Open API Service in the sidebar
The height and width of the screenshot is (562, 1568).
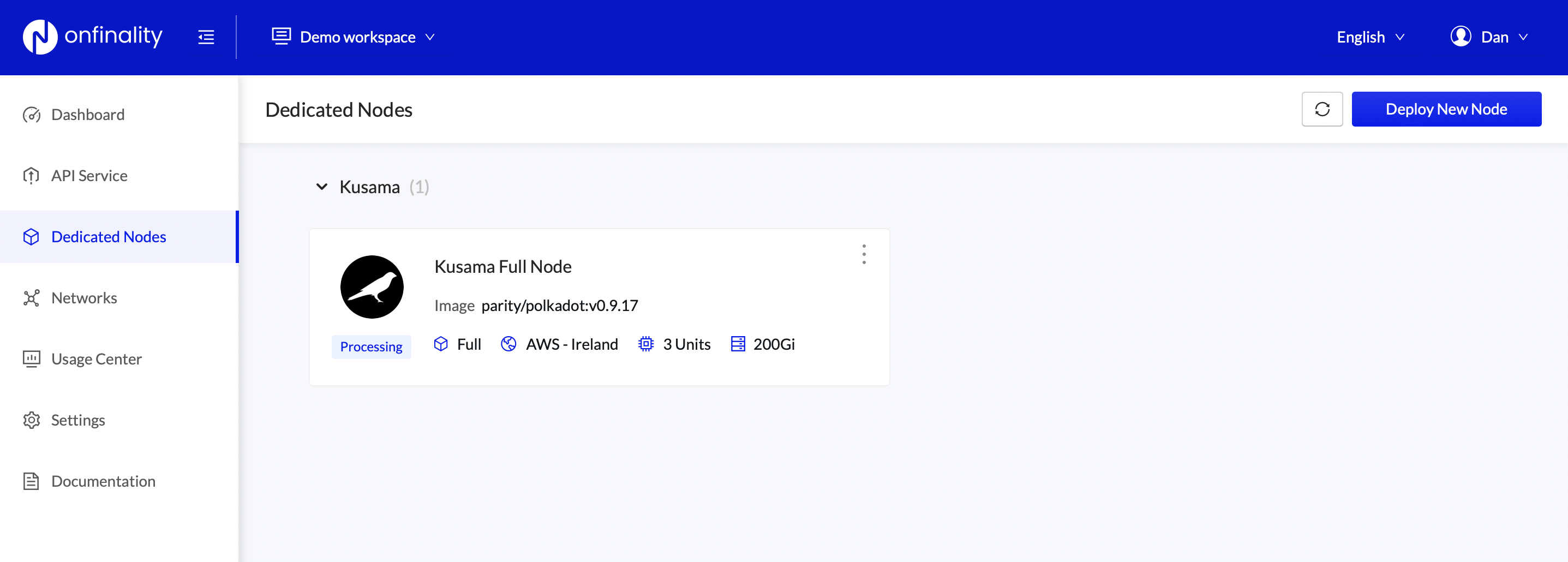coord(89,176)
